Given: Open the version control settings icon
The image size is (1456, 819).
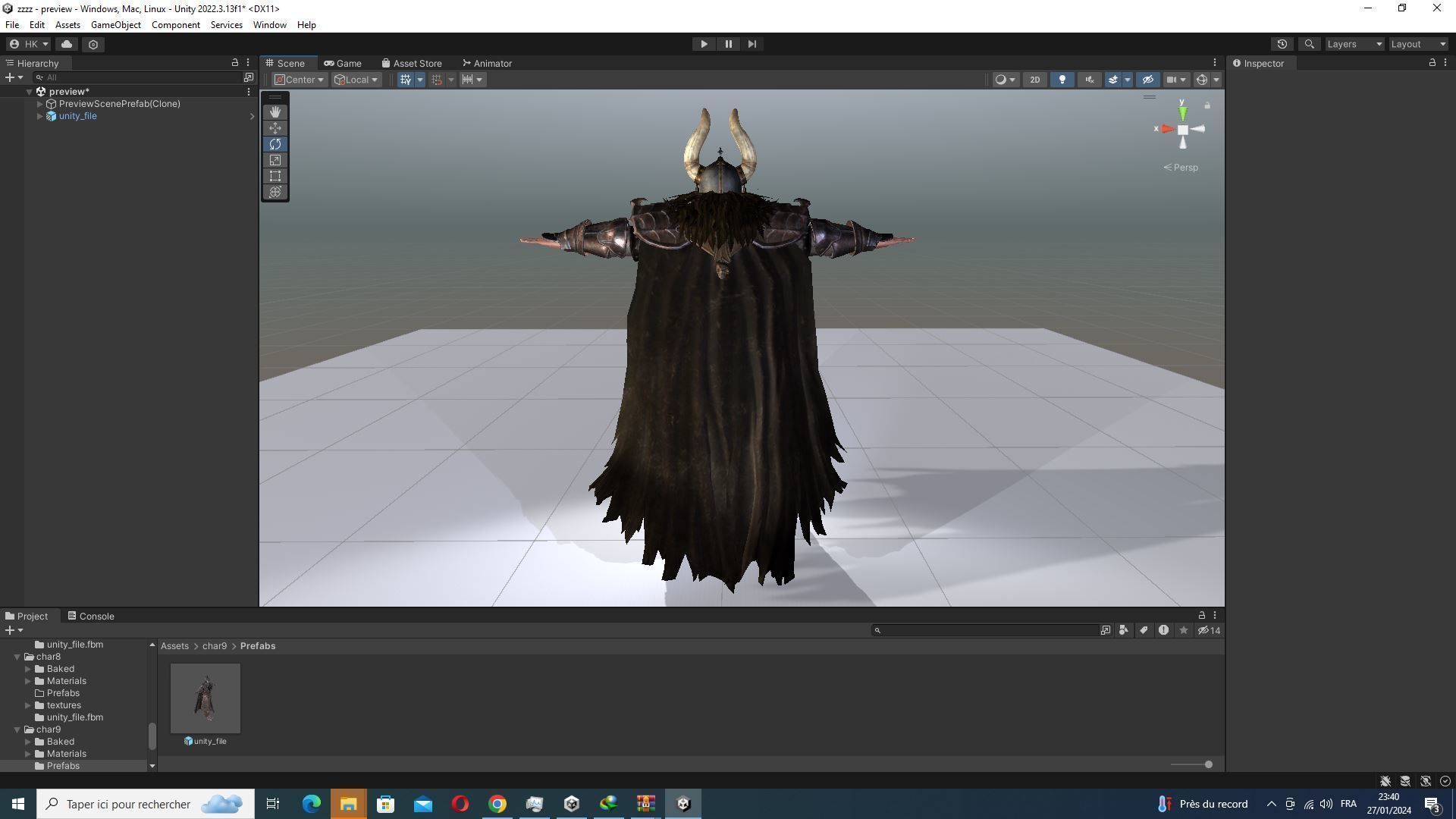Looking at the screenshot, I should tap(93, 44).
